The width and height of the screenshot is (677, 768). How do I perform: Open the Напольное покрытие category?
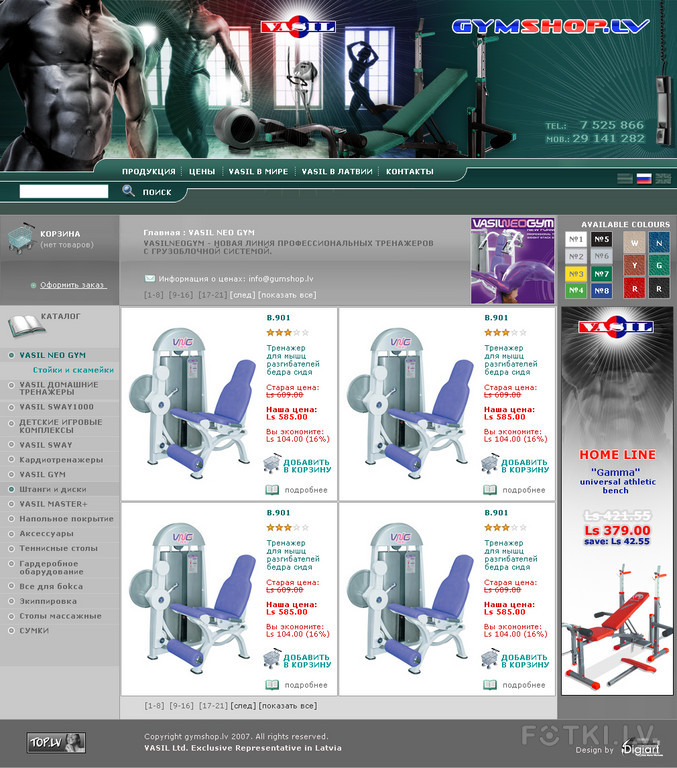(66, 519)
